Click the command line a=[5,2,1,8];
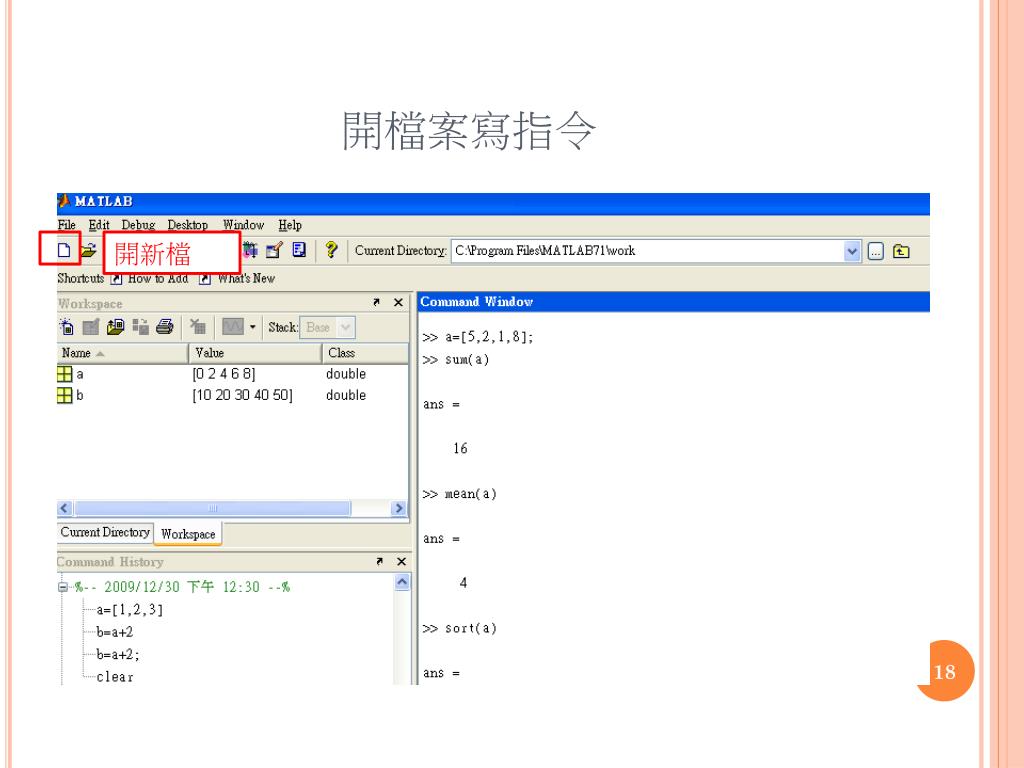The width and height of the screenshot is (1024, 768). coord(489,337)
